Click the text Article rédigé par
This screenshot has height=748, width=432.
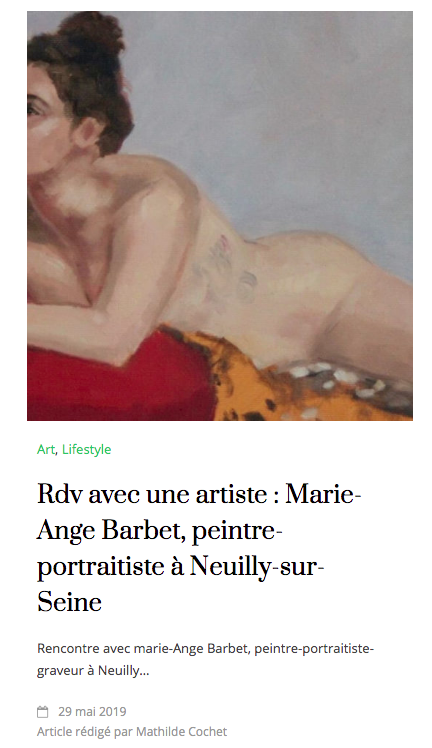pyautogui.click(x=85, y=732)
